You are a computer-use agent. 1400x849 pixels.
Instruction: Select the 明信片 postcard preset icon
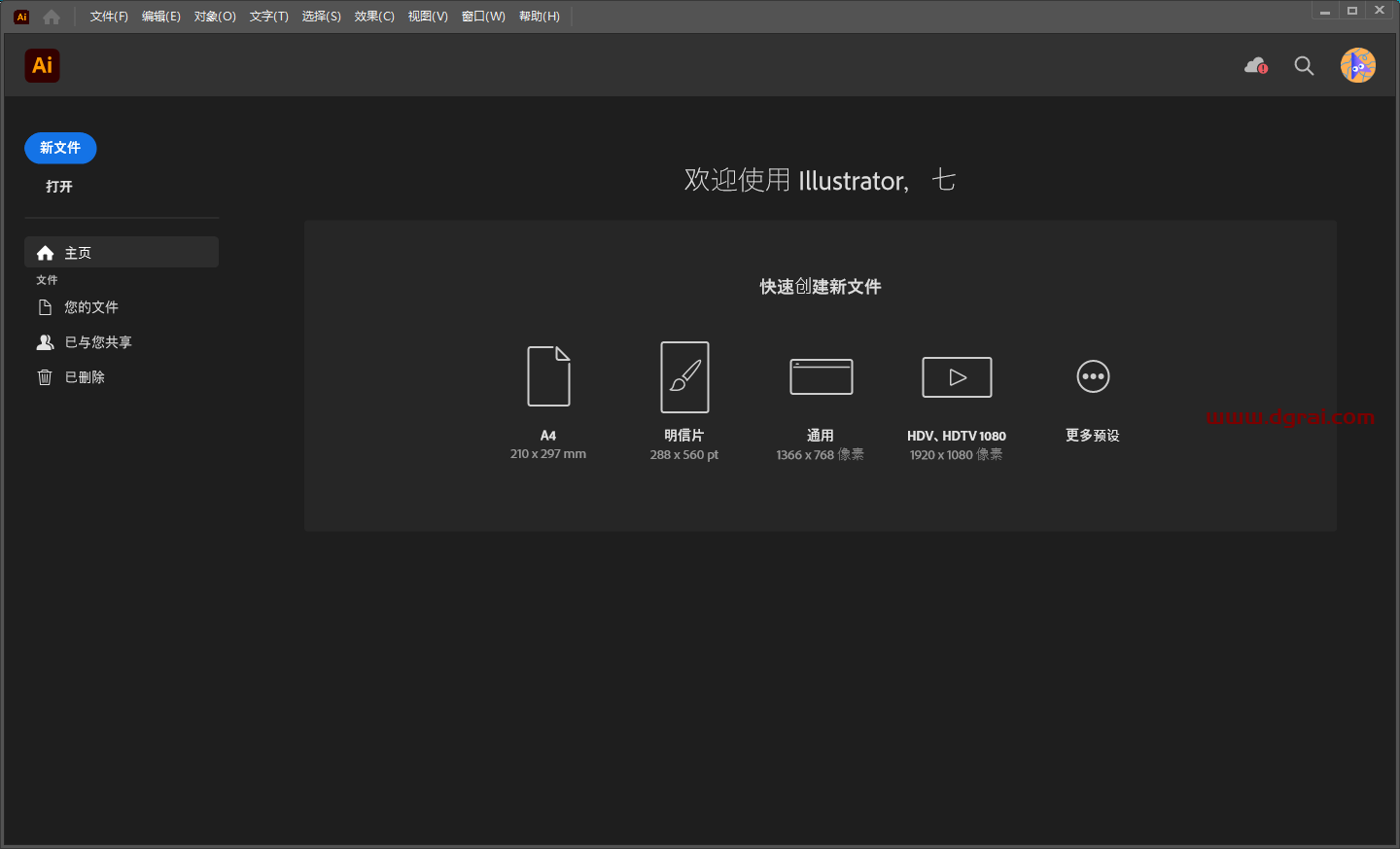point(684,377)
